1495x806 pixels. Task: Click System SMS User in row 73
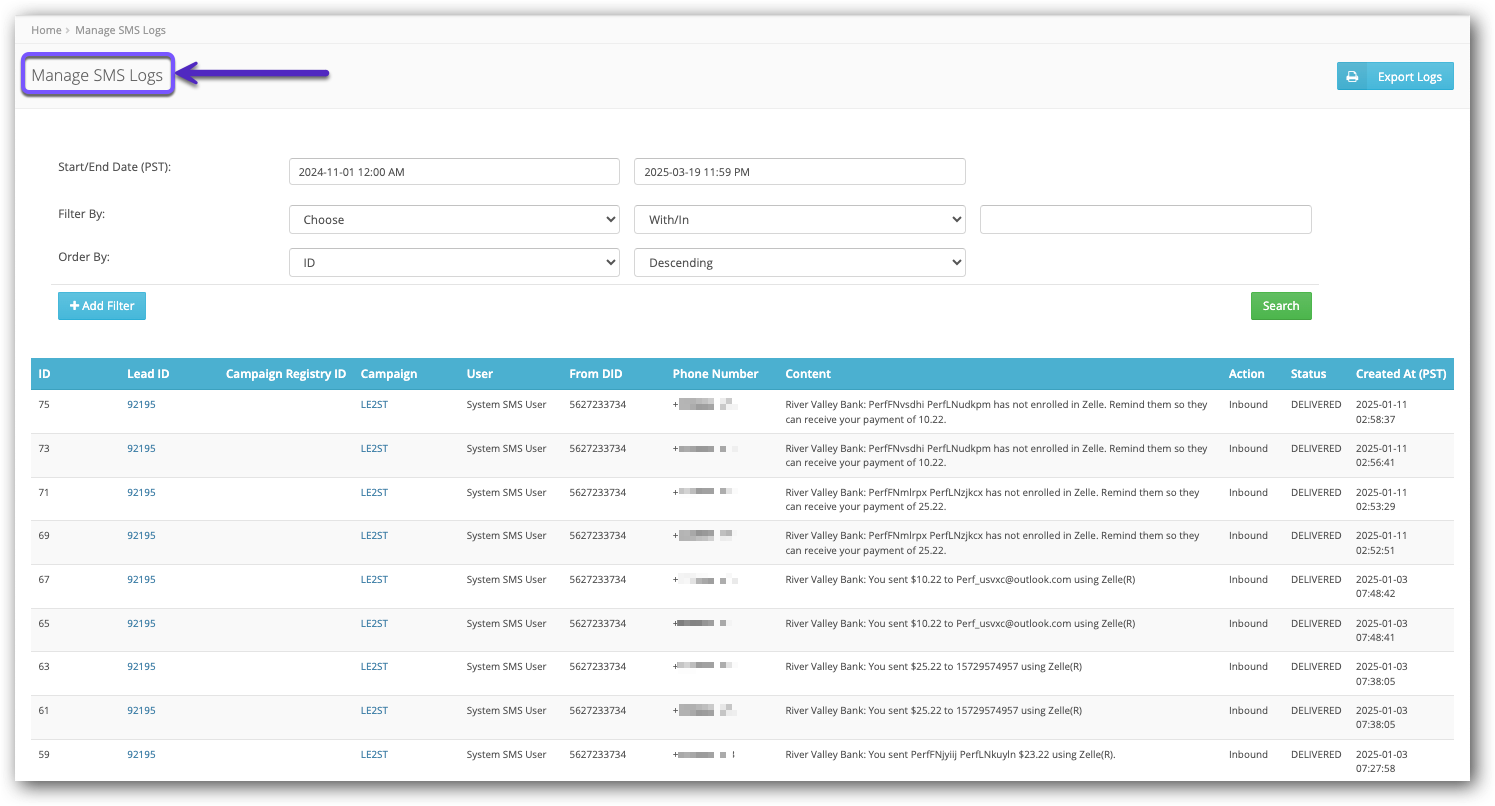click(507, 449)
